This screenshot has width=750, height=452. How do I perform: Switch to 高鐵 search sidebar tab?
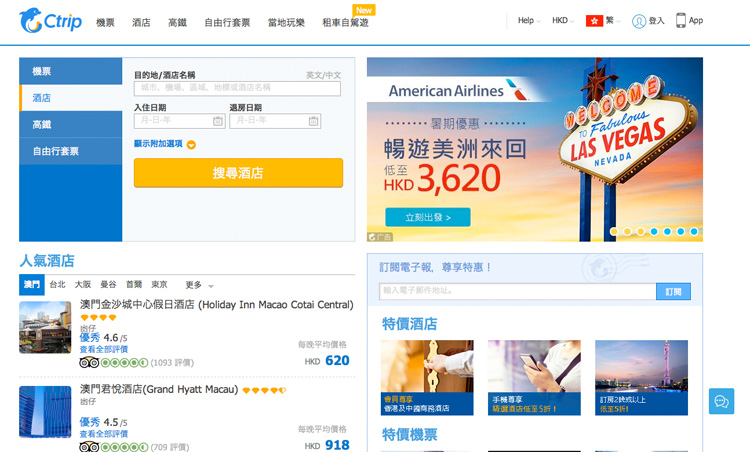pos(71,125)
